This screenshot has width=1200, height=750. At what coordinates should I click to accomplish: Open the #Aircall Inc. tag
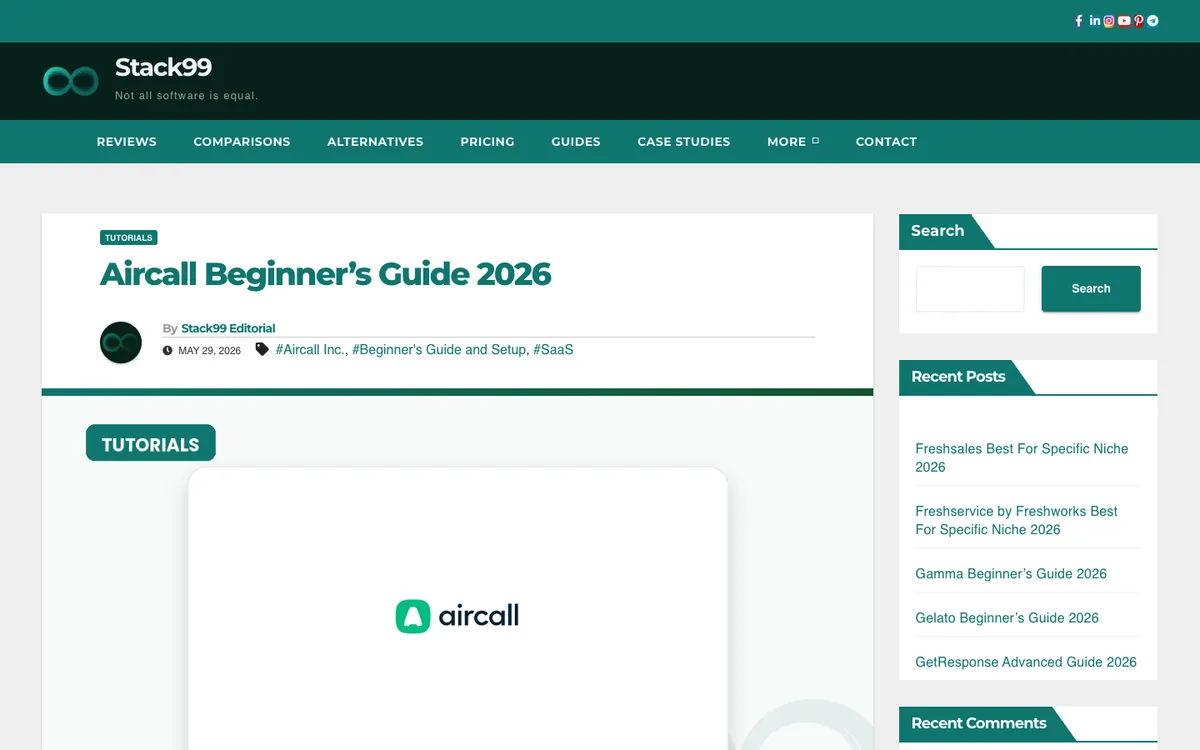[x=311, y=350]
